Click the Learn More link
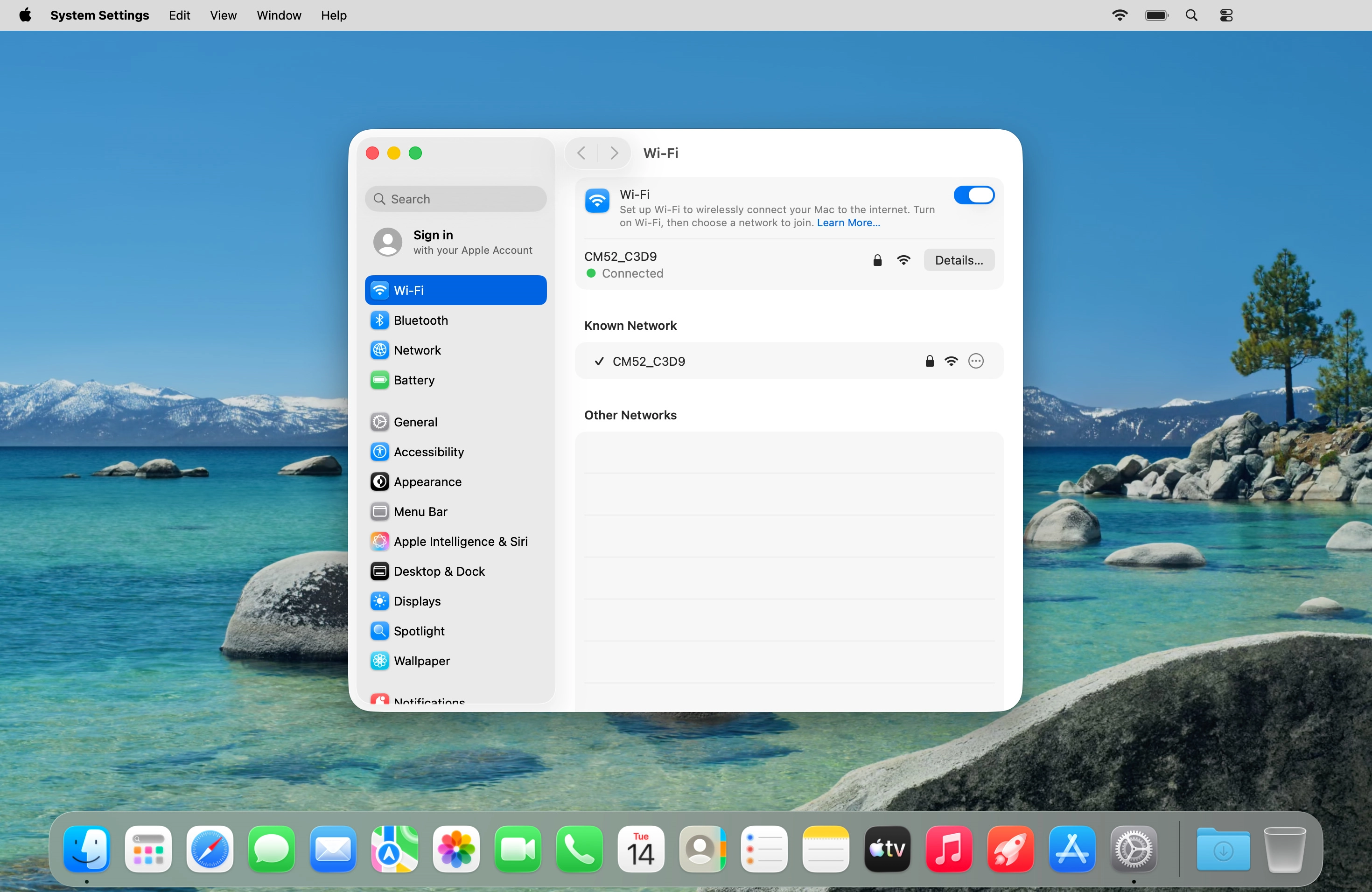The width and height of the screenshot is (1372, 892). click(x=848, y=223)
